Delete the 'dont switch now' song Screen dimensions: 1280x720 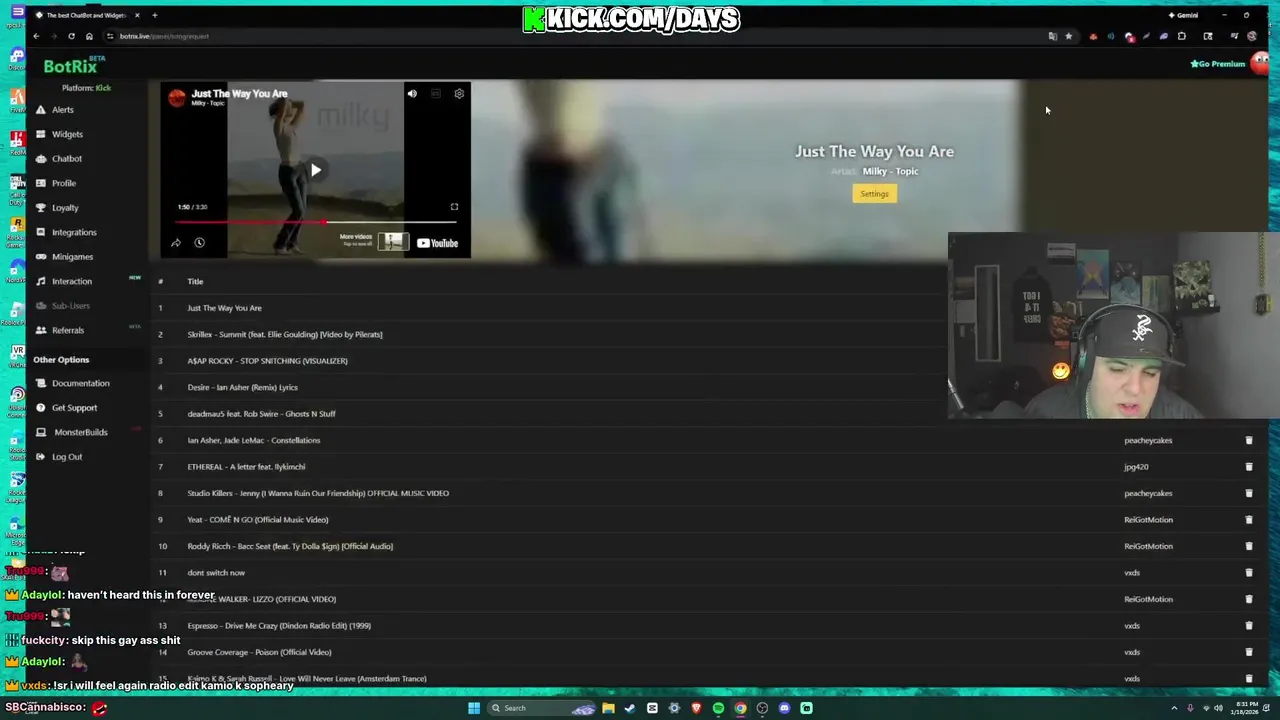pyautogui.click(x=1248, y=573)
